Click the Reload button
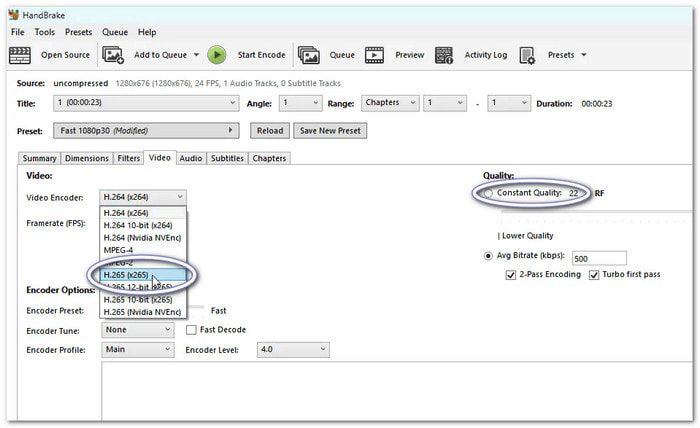This screenshot has width=700, height=428. click(270, 131)
